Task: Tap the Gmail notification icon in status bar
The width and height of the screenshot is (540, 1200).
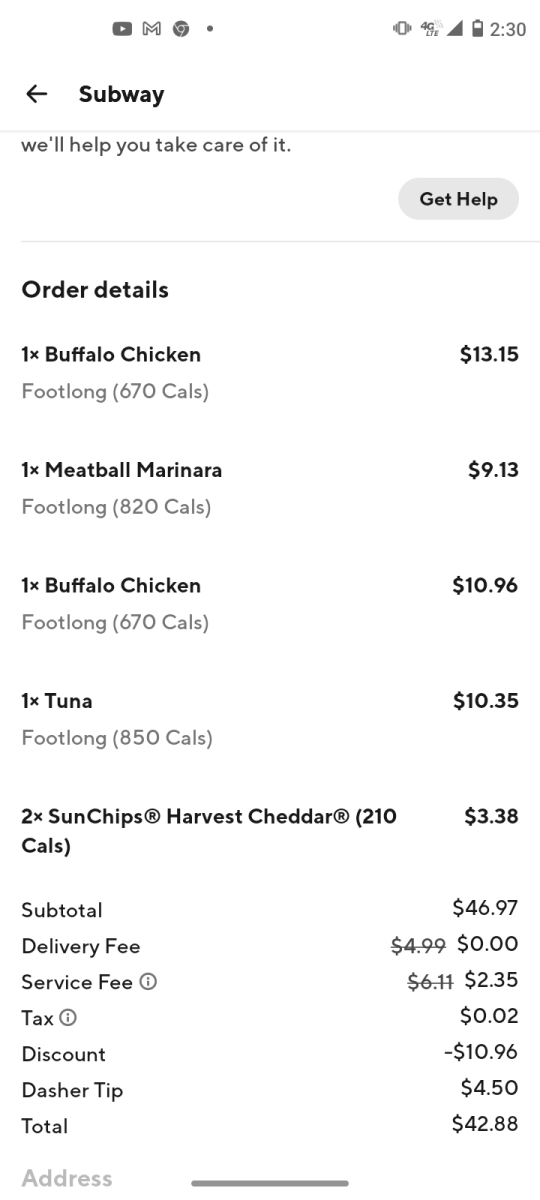Action: [x=152, y=29]
